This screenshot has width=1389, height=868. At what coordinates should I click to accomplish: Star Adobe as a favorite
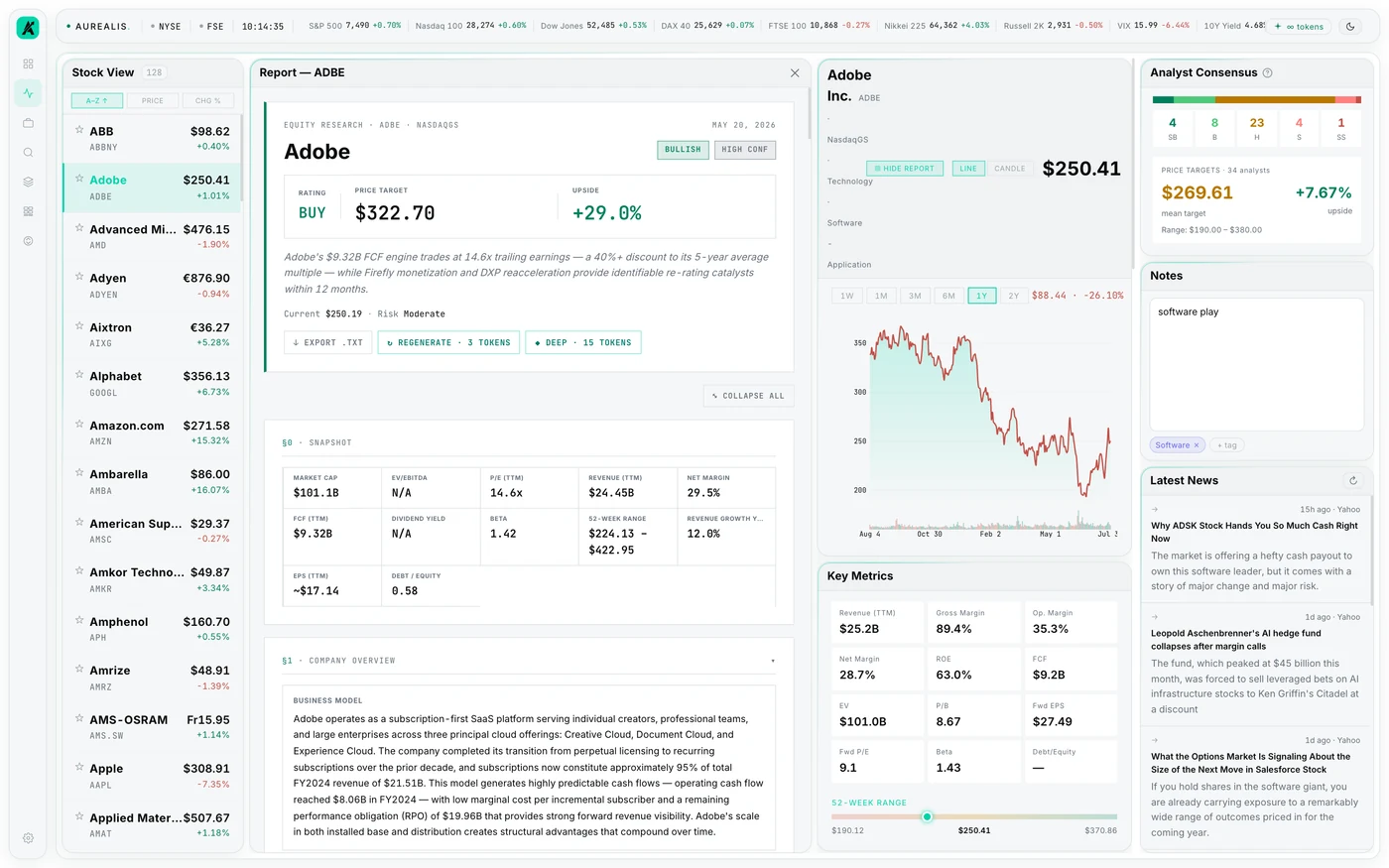tap(78, 179)
